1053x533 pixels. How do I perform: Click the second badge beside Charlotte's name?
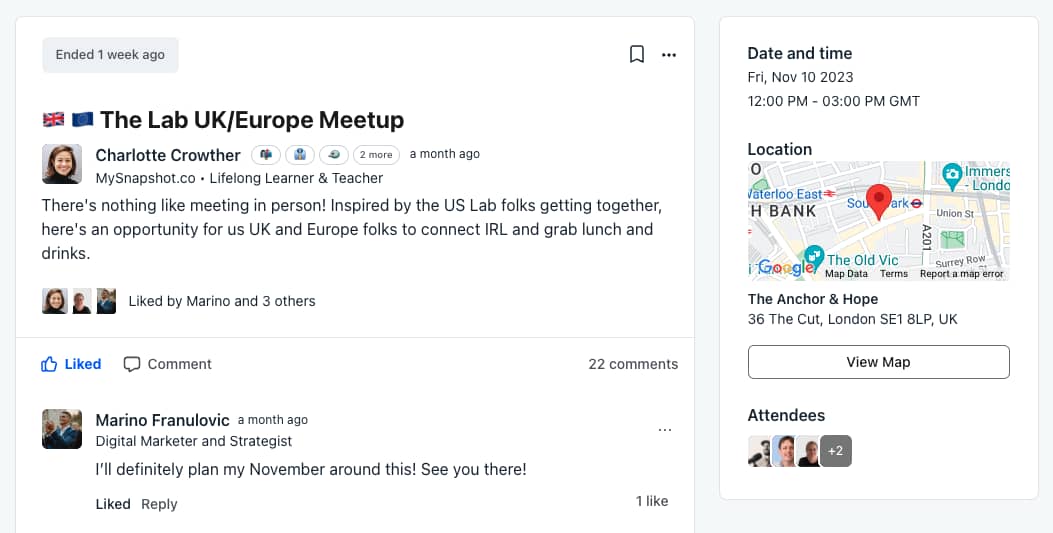[x=300, y=154]
